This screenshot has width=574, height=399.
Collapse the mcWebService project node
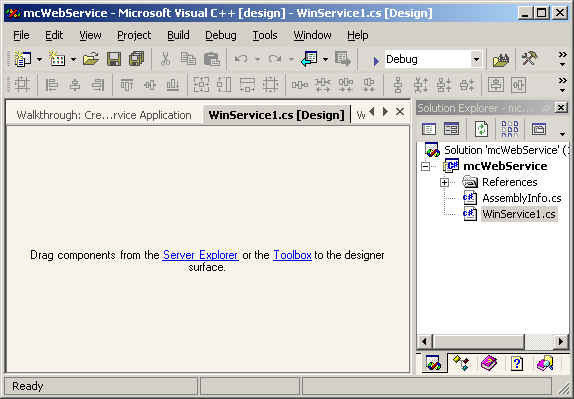click(x=425, y=166)
